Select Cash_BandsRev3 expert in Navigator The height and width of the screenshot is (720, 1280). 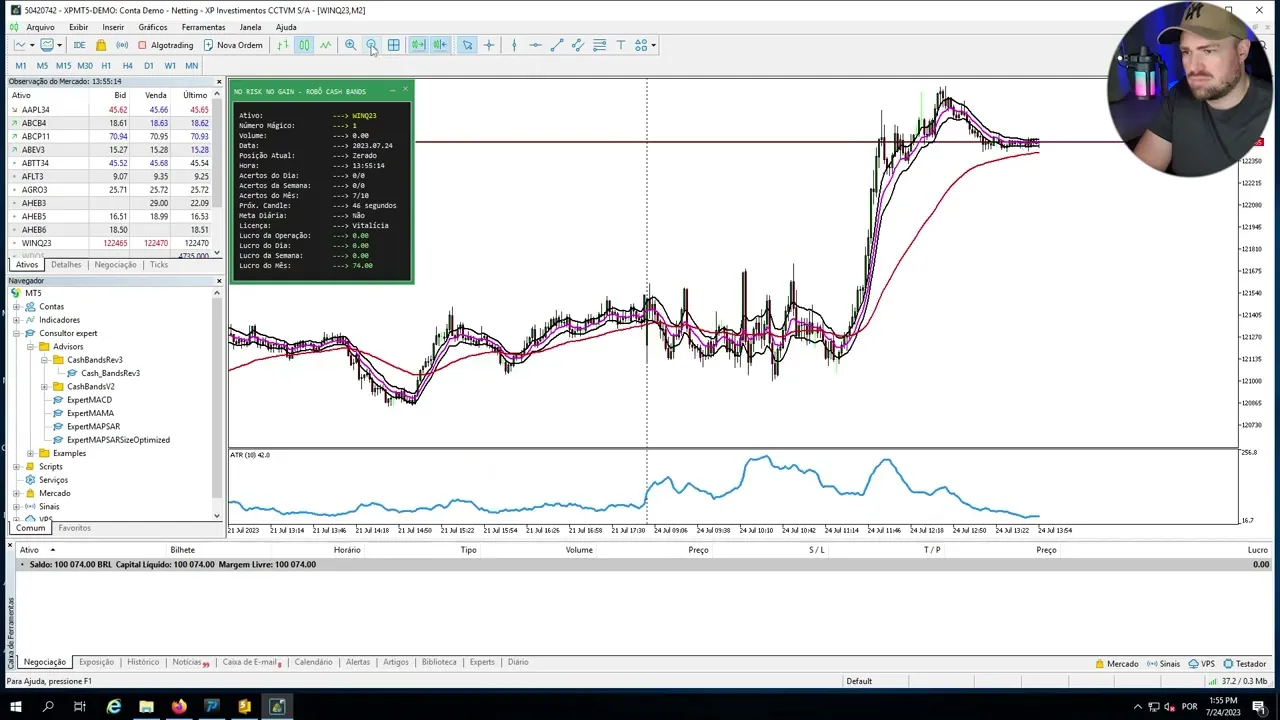(110, 373)
